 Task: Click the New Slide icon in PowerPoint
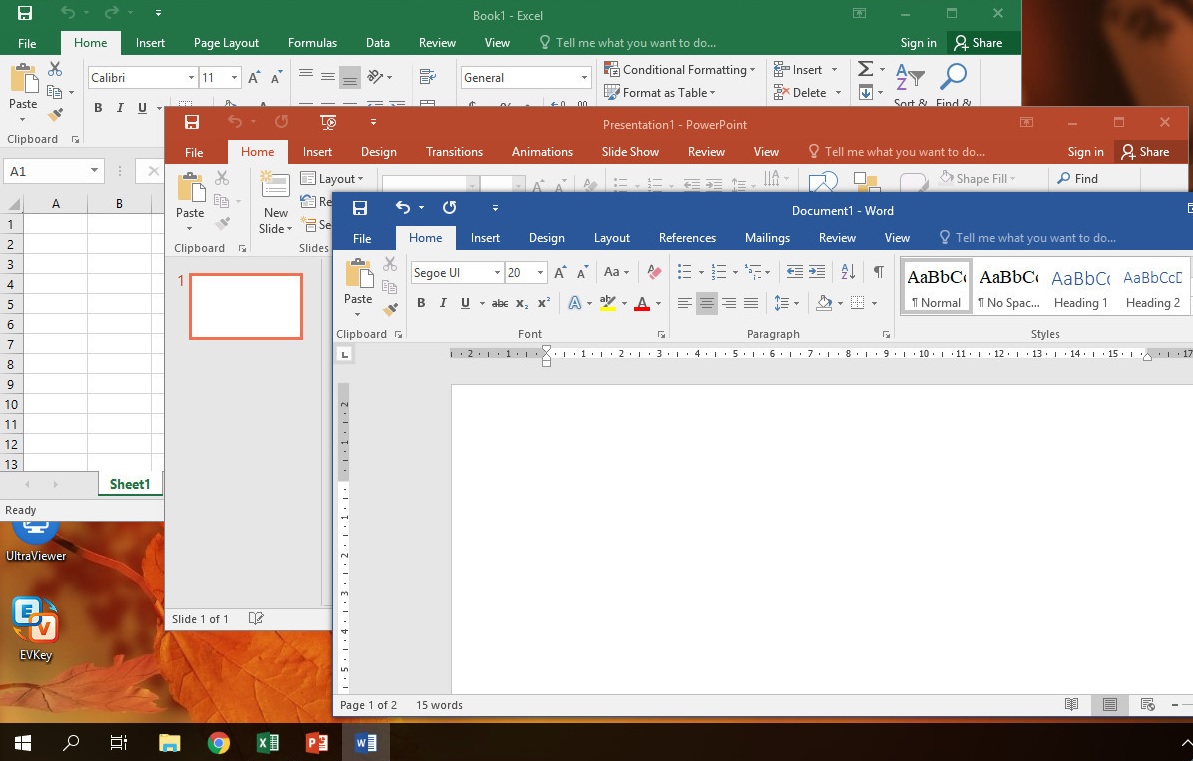(x=275, y=185)
